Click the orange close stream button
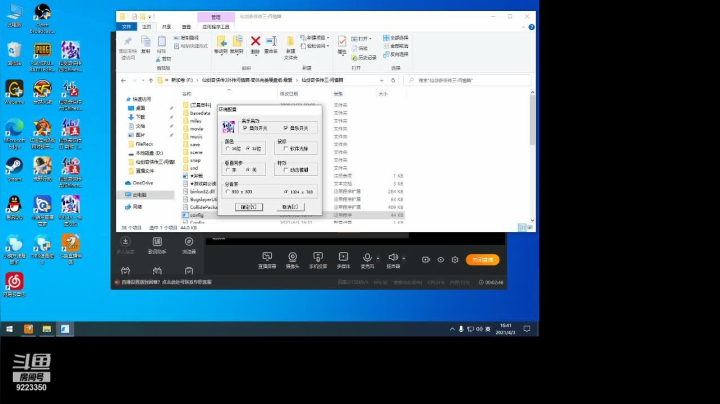 coord(483,259)
